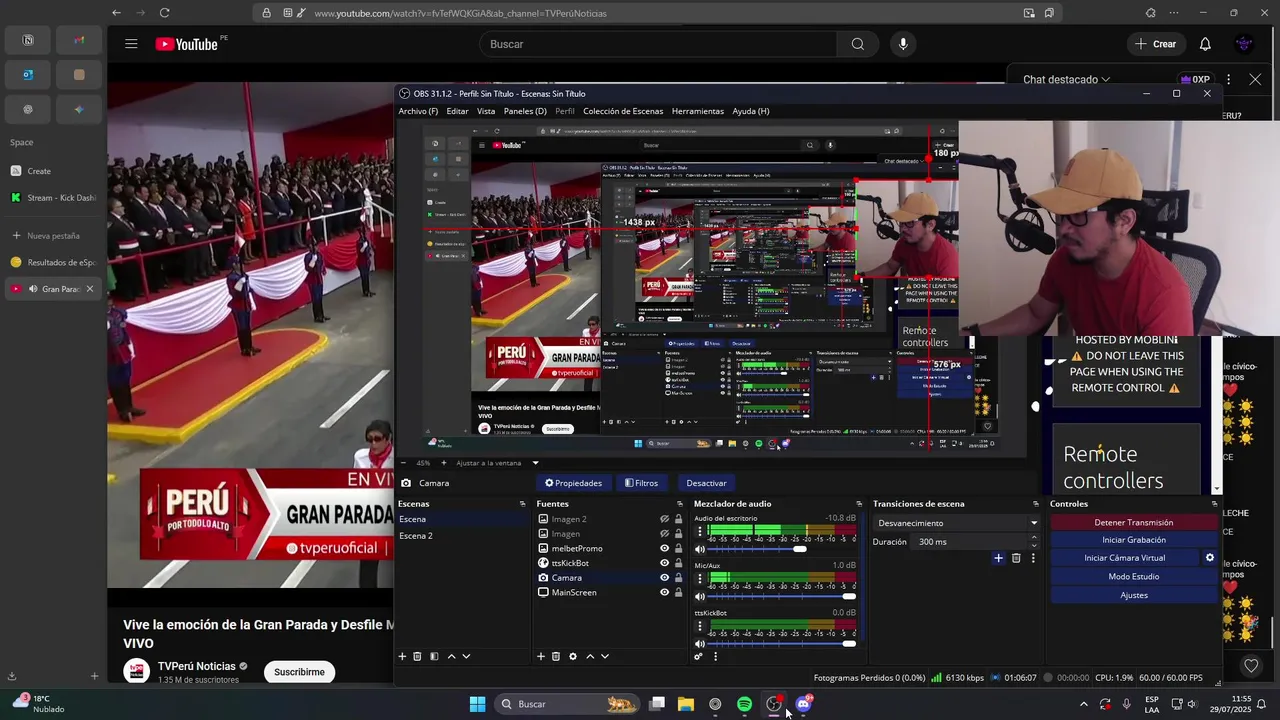The height and width of the screenshot is (720, 1280).
Task: Open OBS Ajustes button
Action: point(1134,595)
